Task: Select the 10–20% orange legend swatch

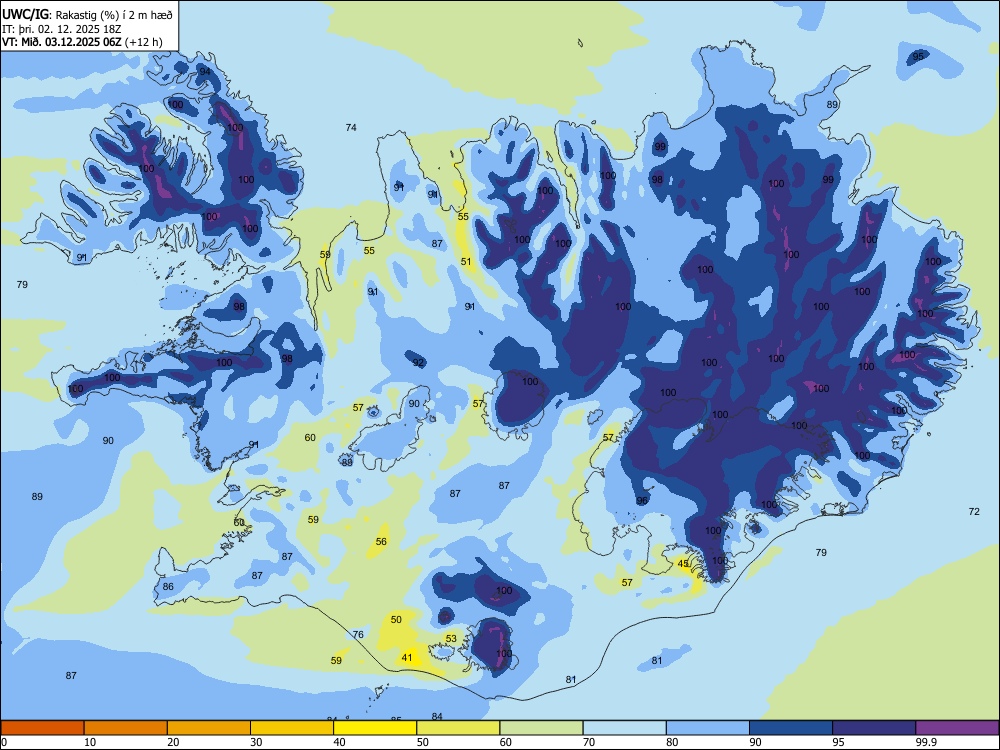Action: pos(126,728)
